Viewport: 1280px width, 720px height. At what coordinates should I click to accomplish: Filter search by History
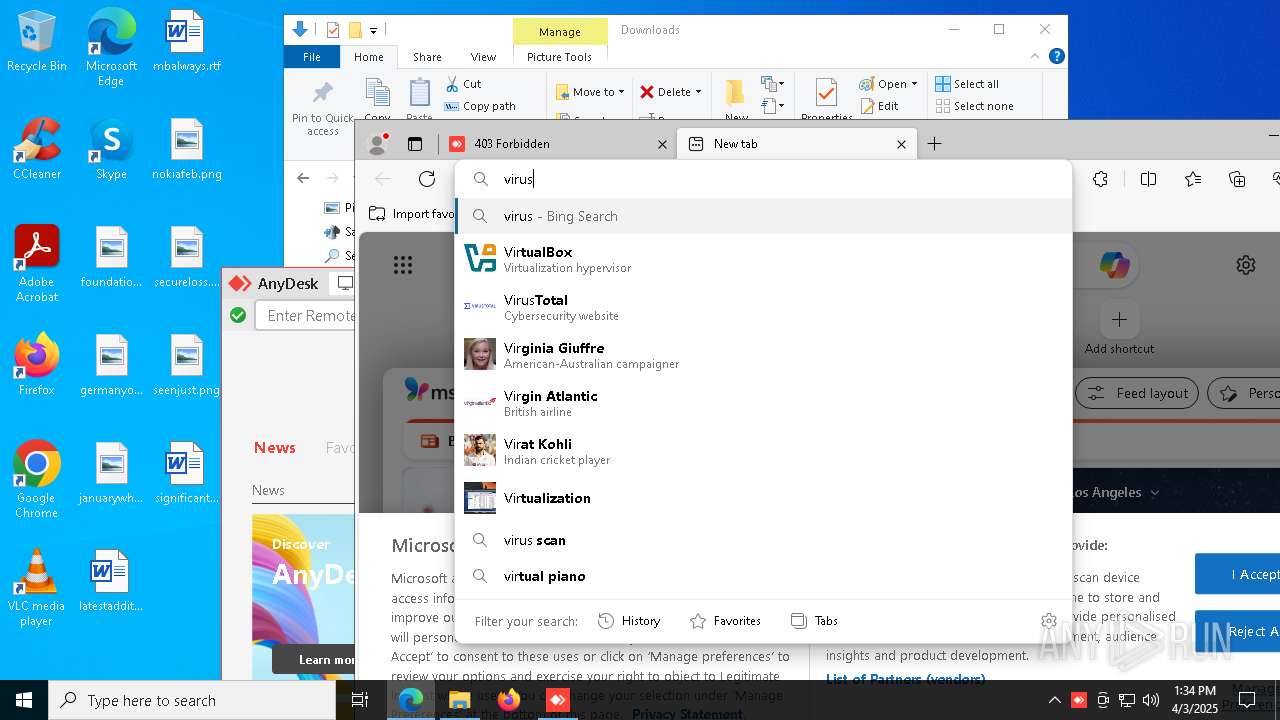pos(629,621)
